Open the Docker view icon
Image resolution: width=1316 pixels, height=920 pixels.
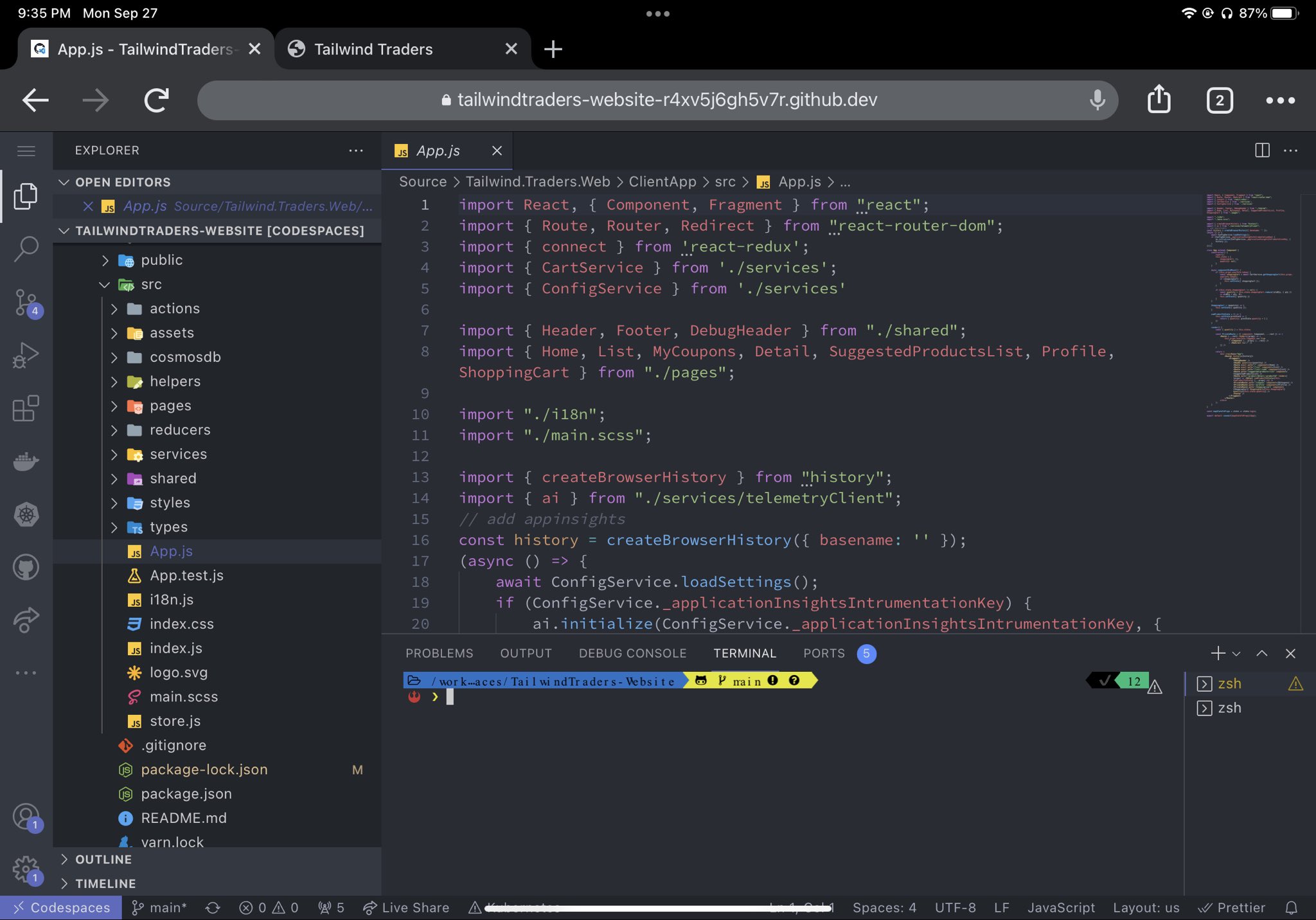tap(26, 461)
